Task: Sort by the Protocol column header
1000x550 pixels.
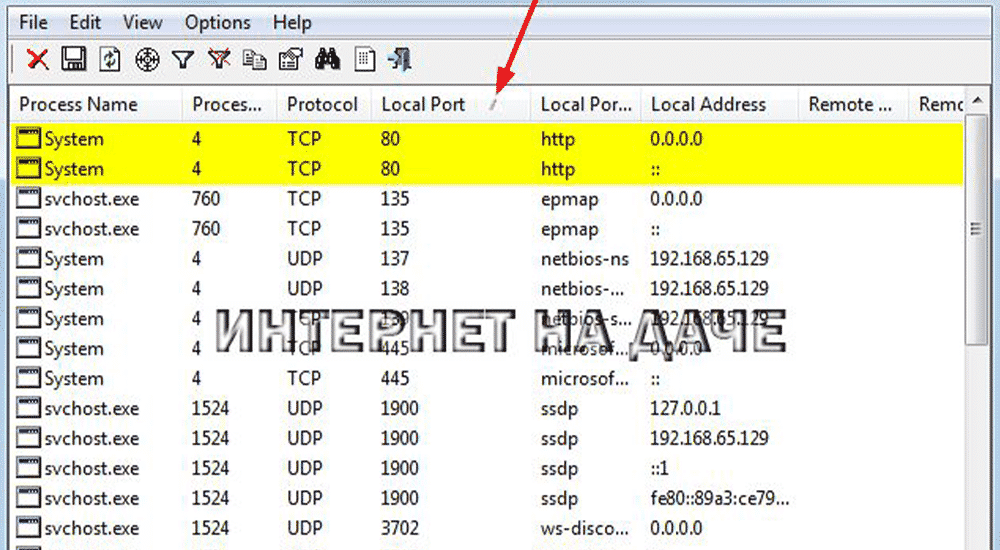Action: tap(322, 104)
